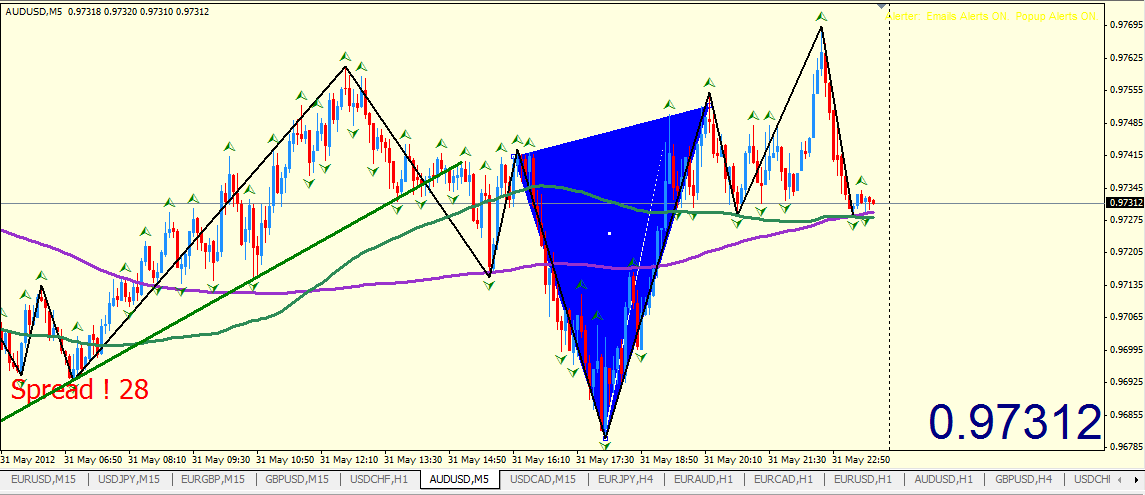Click the triangle's top-left anchor square

514,156
